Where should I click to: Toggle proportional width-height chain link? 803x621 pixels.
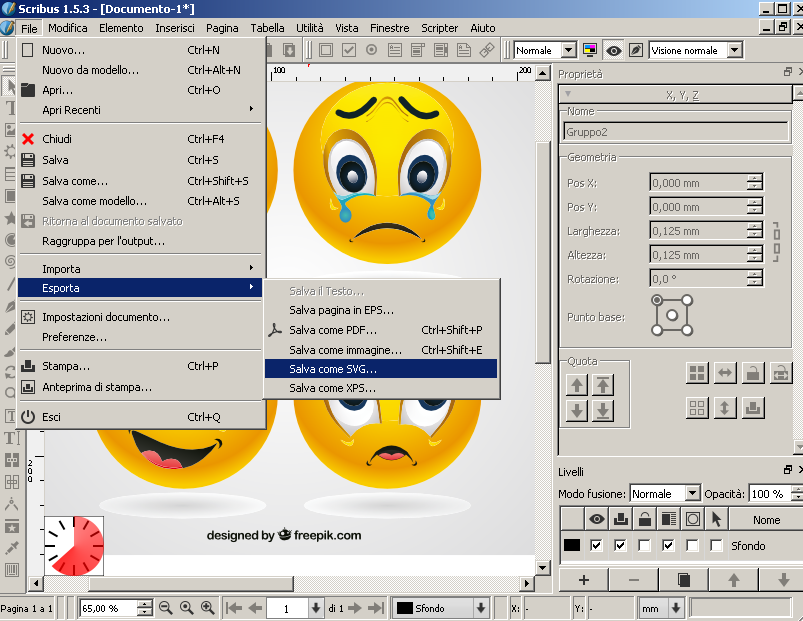(776, 242)
